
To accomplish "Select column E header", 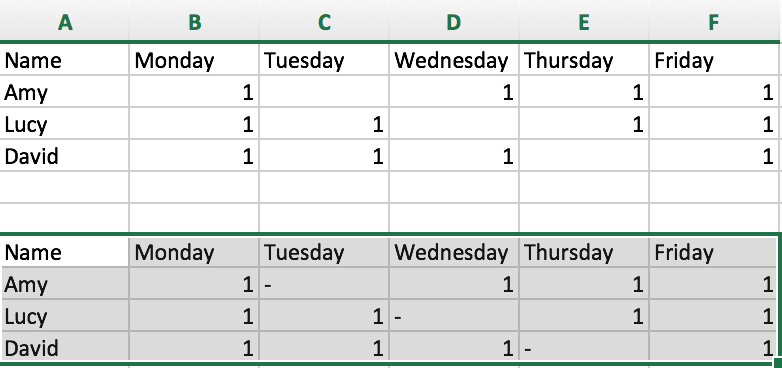I will (584, 21).
